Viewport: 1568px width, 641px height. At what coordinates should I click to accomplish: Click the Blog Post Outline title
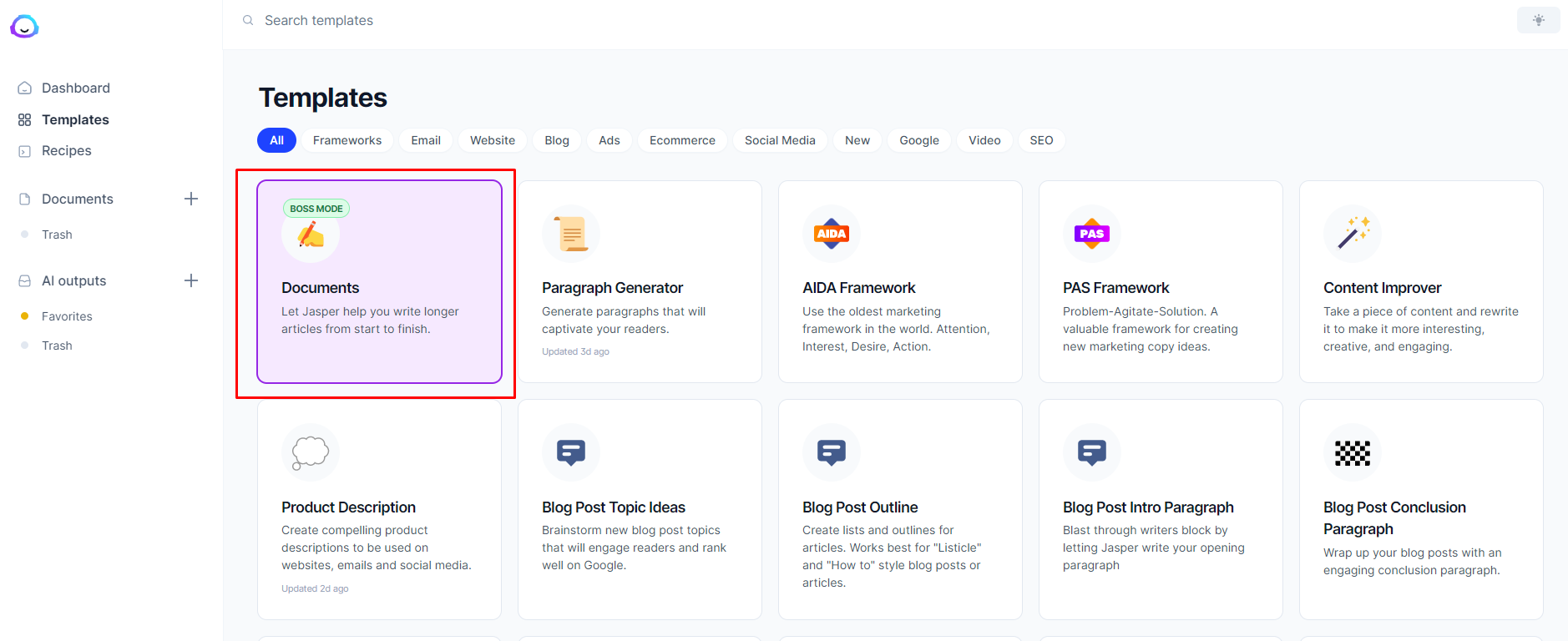(x=860, y=507)
